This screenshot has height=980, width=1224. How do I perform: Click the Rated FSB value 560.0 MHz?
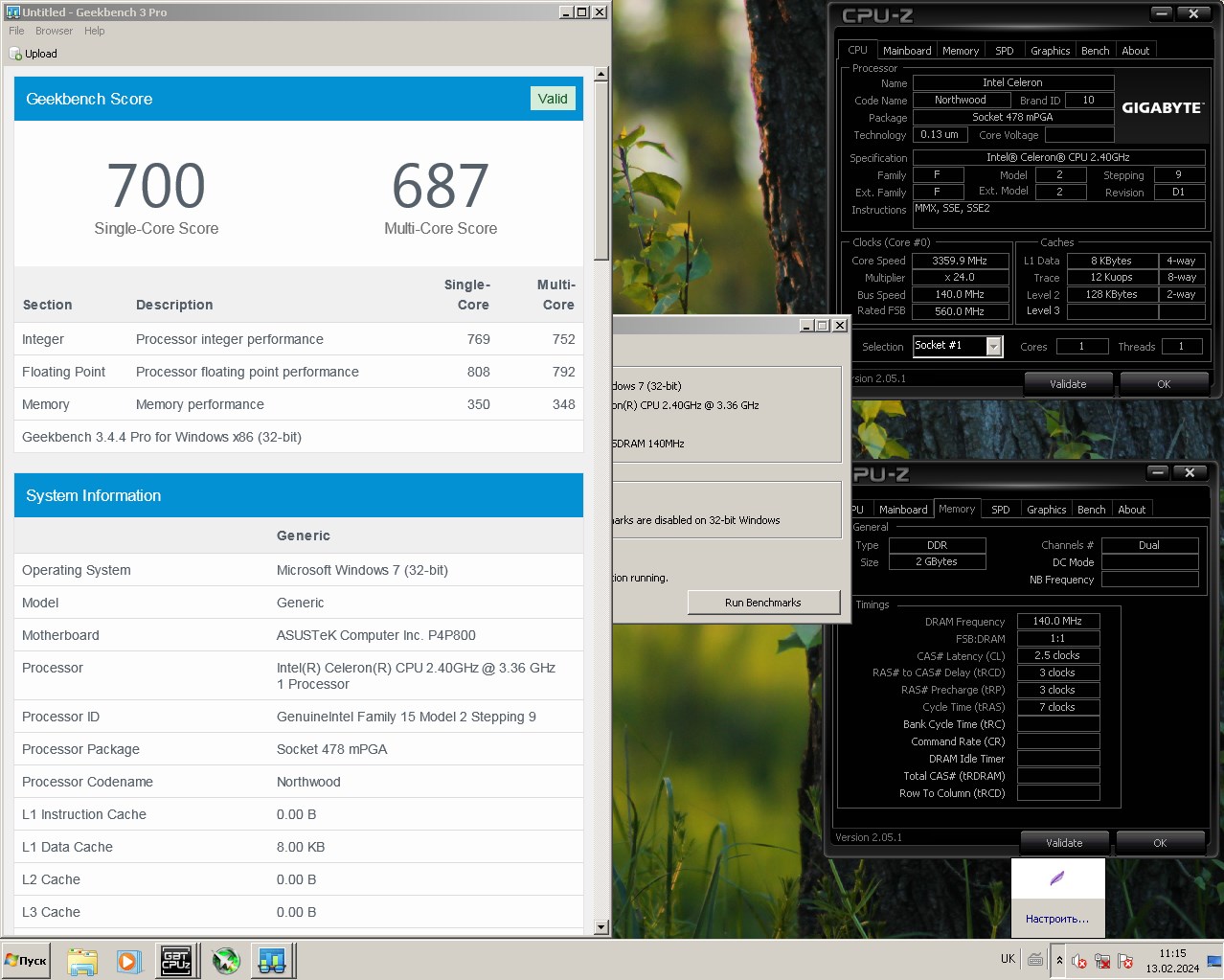[960, 311]
